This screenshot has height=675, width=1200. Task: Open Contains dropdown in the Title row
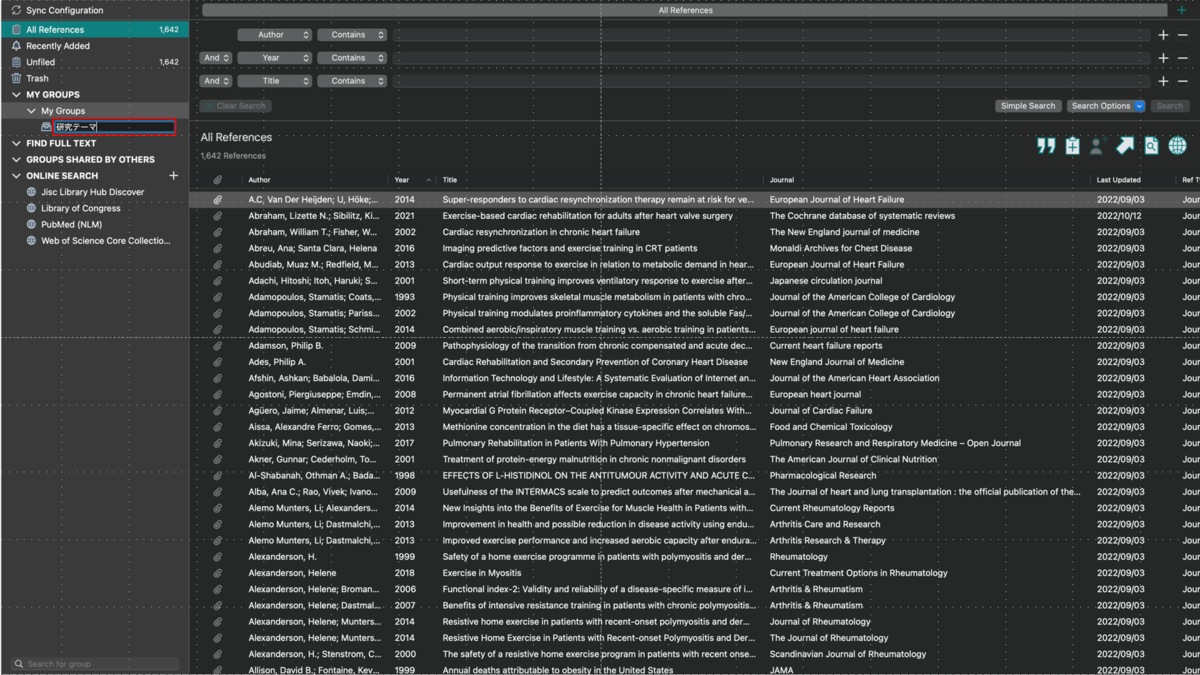pyautogui.click(x=352, y=81)
